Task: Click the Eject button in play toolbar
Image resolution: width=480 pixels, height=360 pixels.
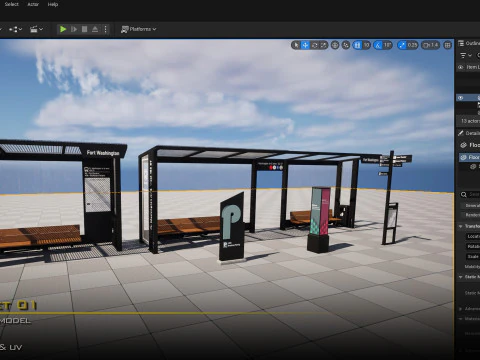Action: pyautogui.click(x=95, y=29)
